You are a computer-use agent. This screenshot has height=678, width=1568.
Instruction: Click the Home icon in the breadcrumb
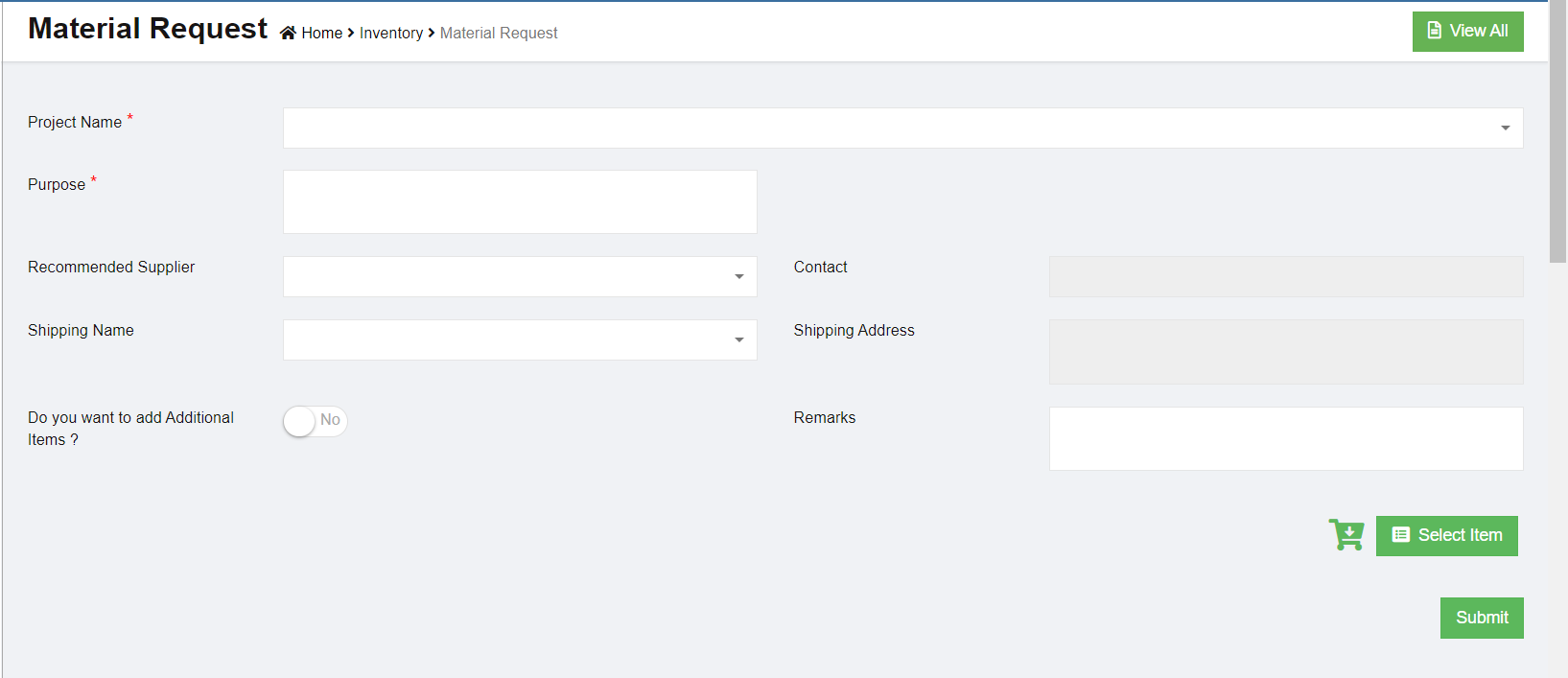click(x=288, y=34)
